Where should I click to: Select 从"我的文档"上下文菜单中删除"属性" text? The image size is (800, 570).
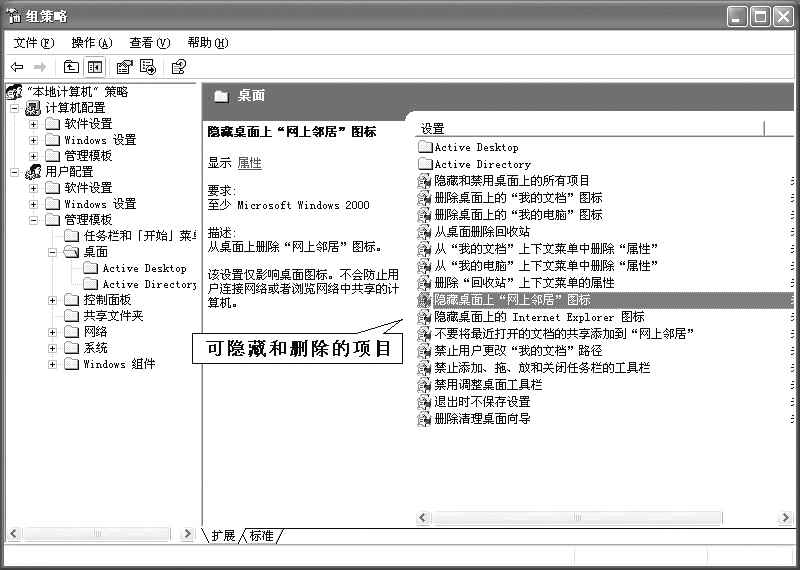tap(546, 249)
